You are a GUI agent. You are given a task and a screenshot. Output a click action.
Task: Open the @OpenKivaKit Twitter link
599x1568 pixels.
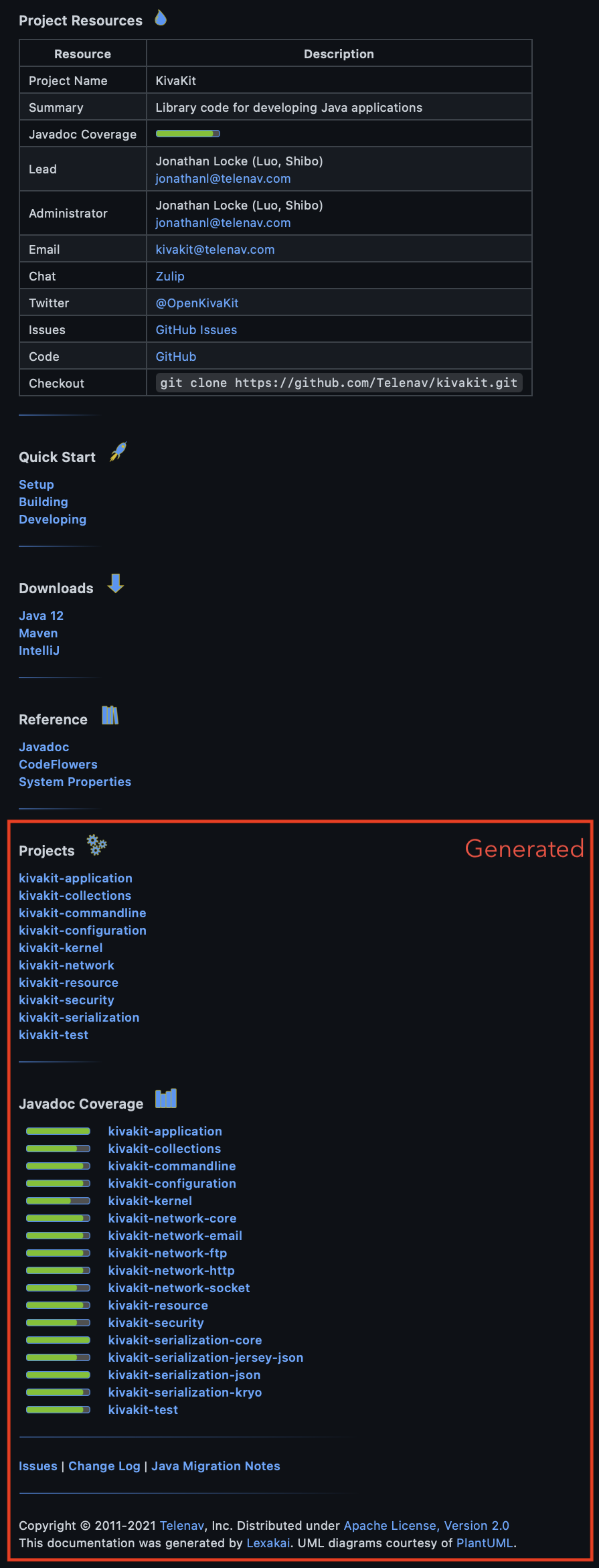tap(197, 303)
